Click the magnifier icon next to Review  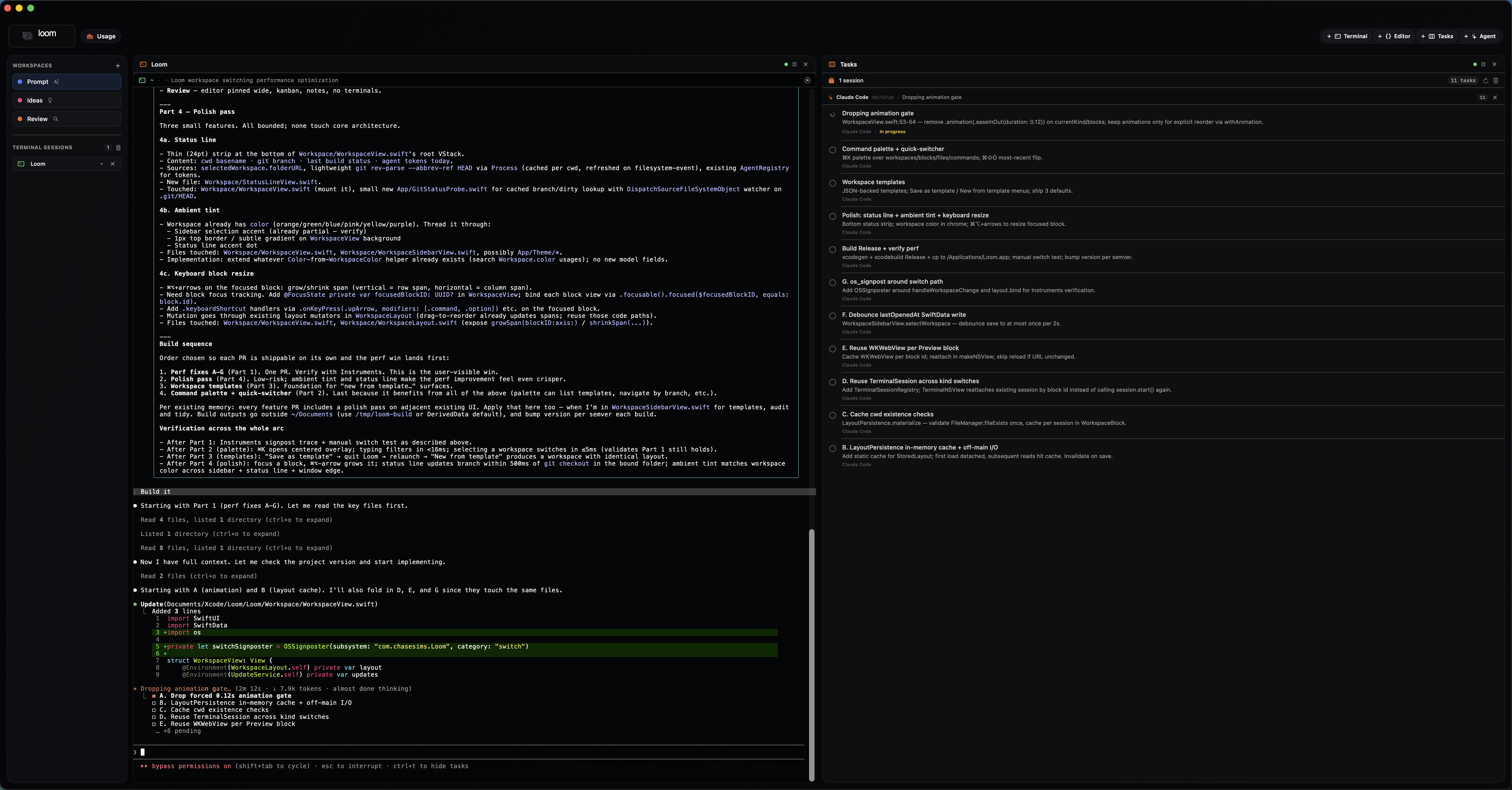tap(56, 119)
